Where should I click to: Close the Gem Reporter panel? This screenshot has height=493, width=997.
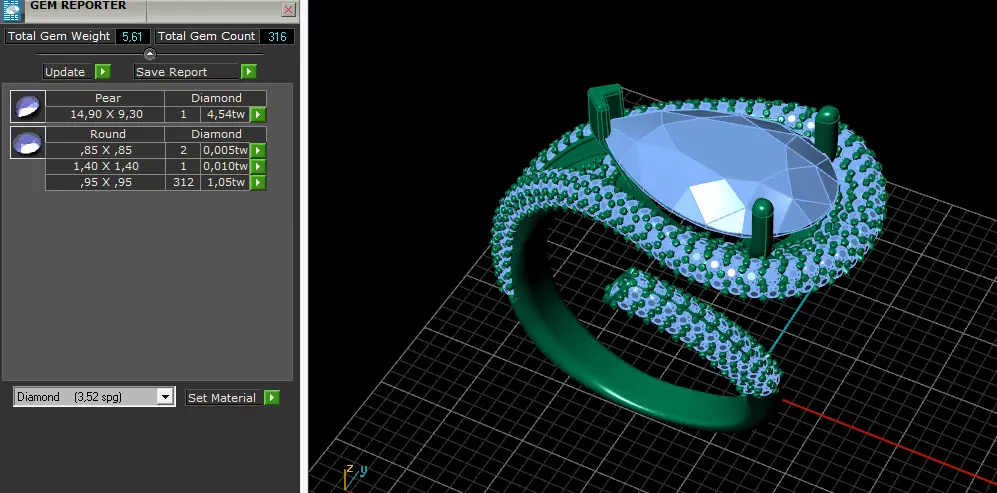(x=289, y=10)
